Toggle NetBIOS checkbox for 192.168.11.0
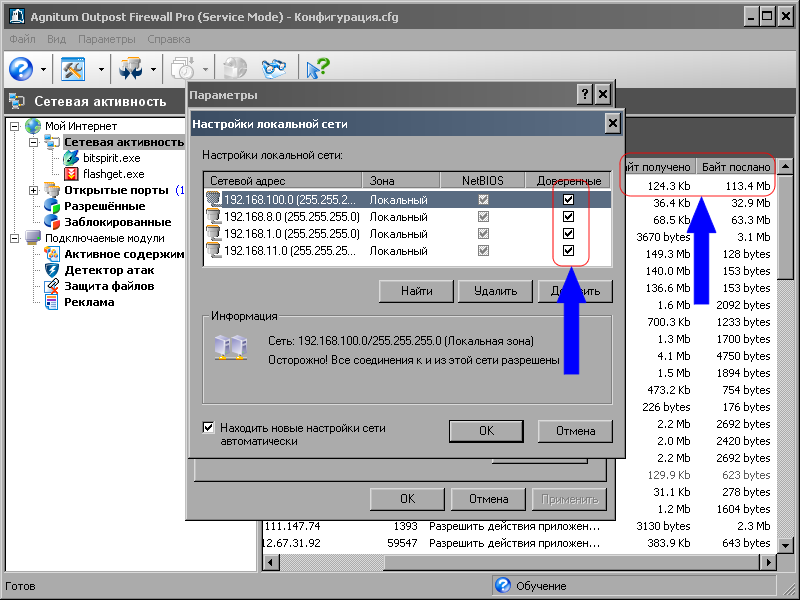Screen dimensions: 800x600 point(483,251)
